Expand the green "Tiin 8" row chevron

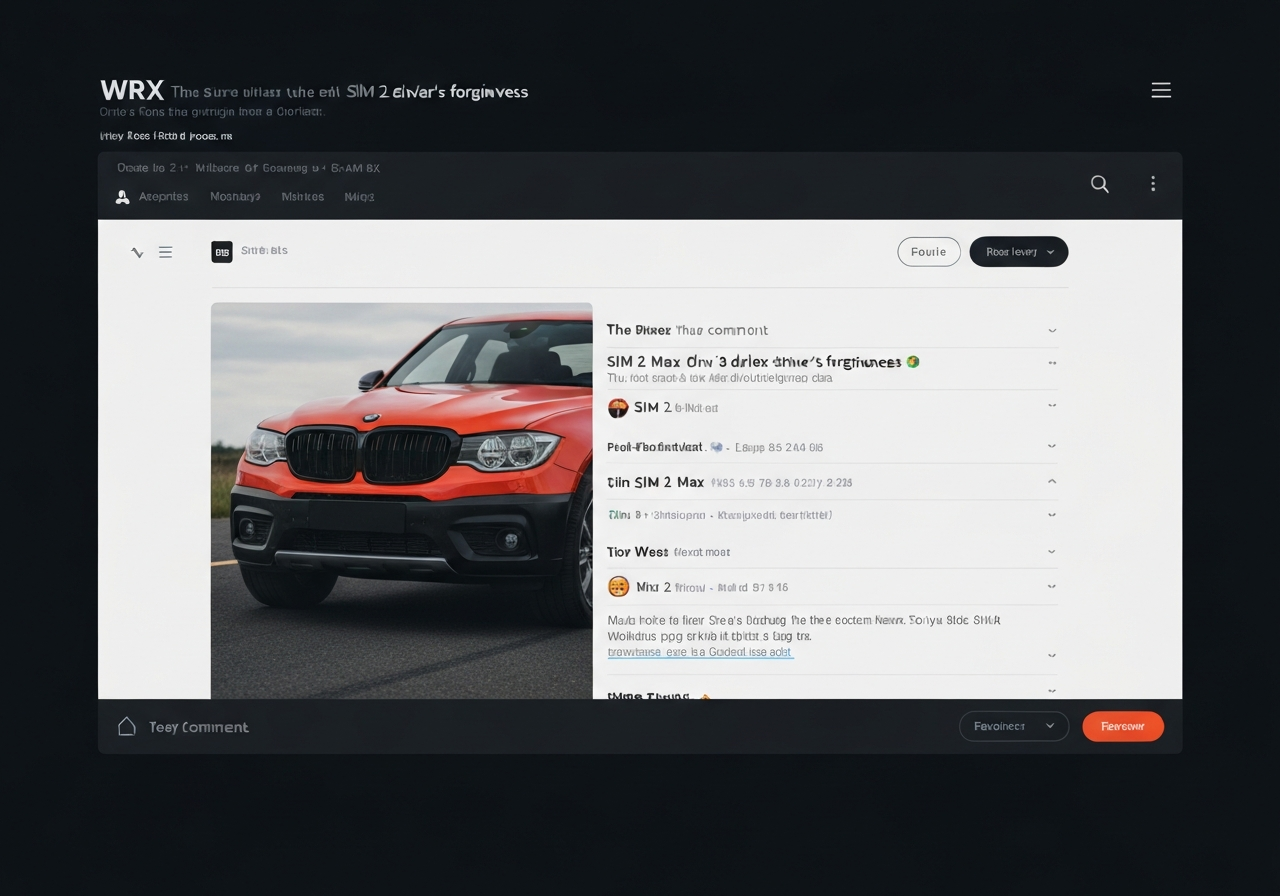tap(1052, 515)
